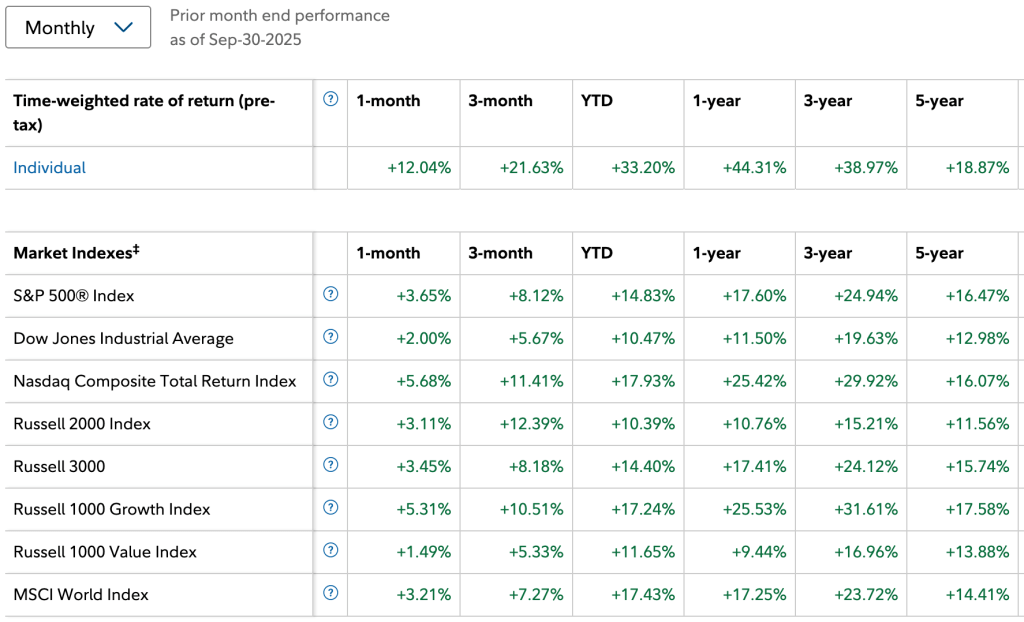
Task: Click Individual's 1-month return of +12.04%
Action: pyautogui.click(x=419, y=168)
